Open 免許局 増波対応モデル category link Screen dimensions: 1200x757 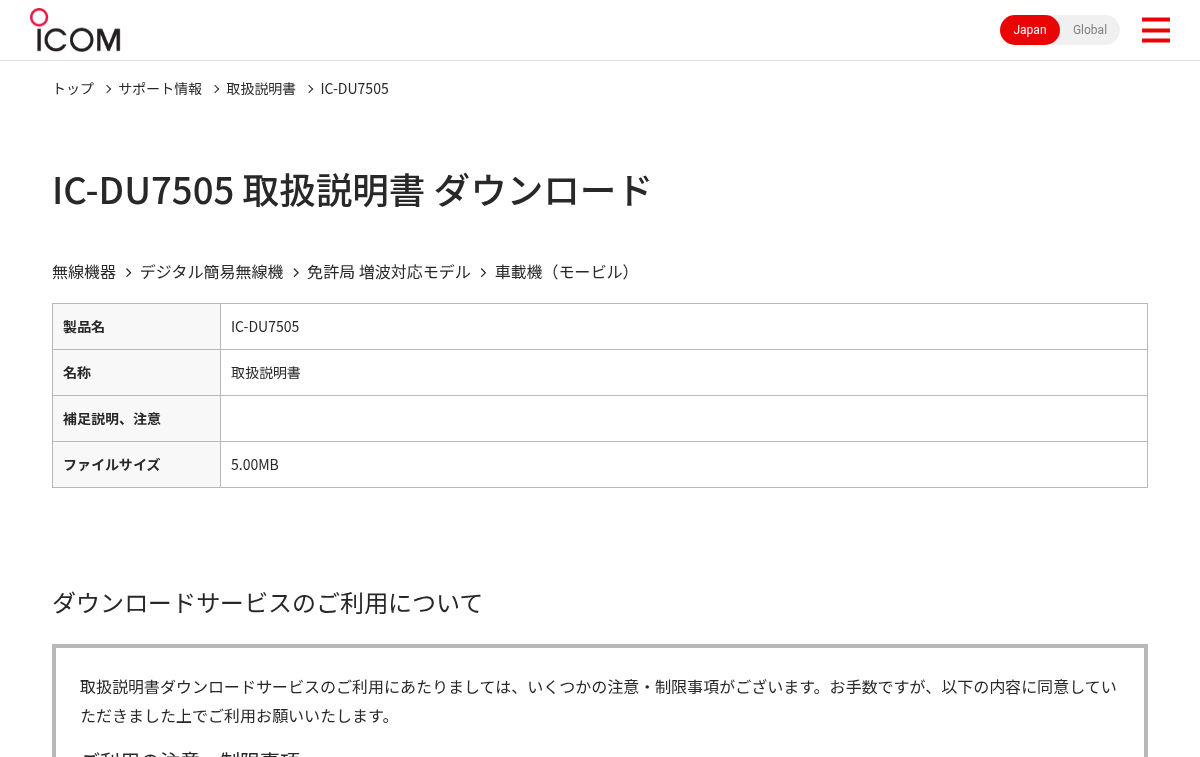[388, 272]
